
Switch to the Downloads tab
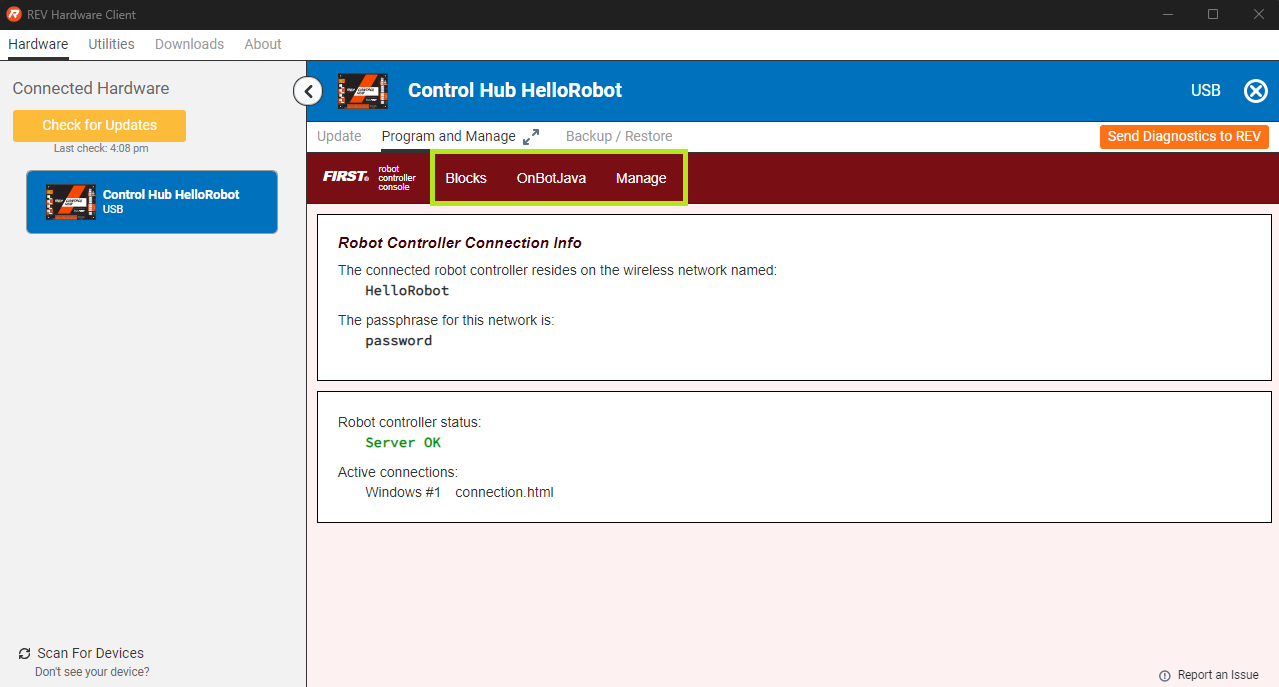coord(189,44)
